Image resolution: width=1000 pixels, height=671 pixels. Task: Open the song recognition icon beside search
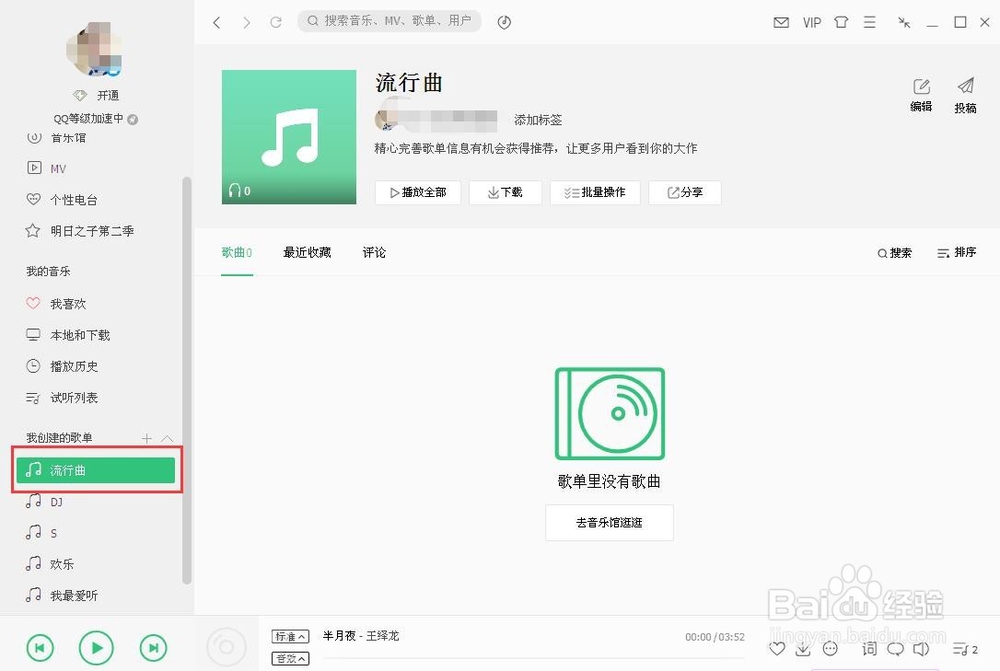point(504,22)
